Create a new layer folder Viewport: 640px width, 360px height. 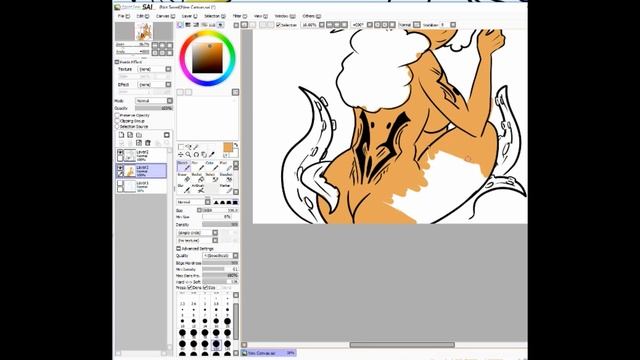139,135
